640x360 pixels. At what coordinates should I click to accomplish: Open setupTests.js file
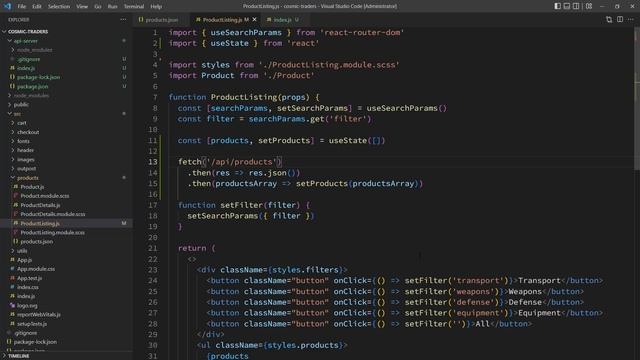point(32,324)
